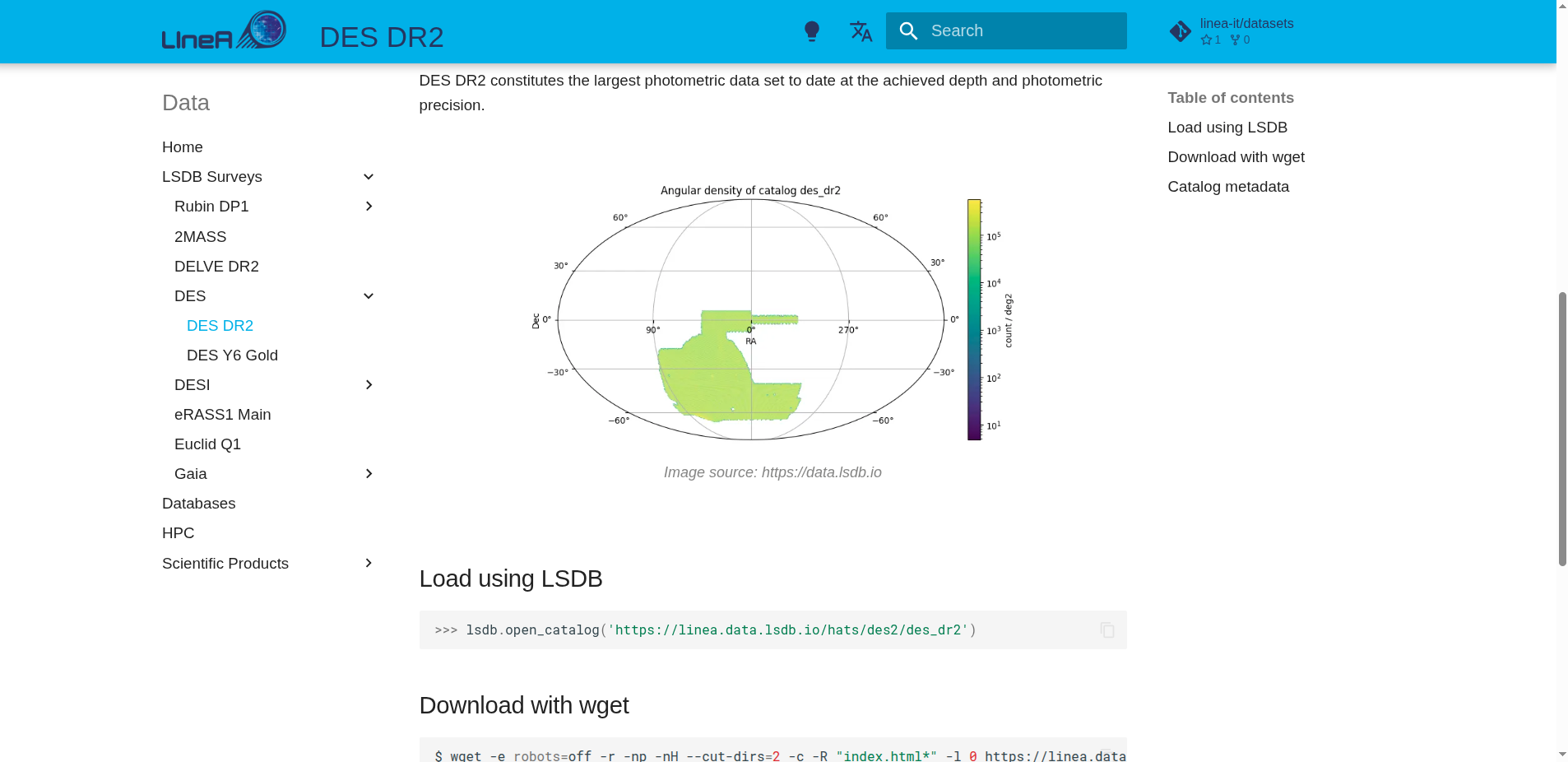
Task: Expand the Scientific Products section
Action: click(369, 564)
